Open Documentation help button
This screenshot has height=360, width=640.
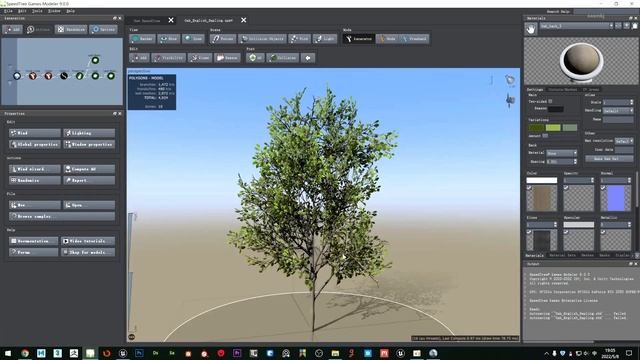33,241
